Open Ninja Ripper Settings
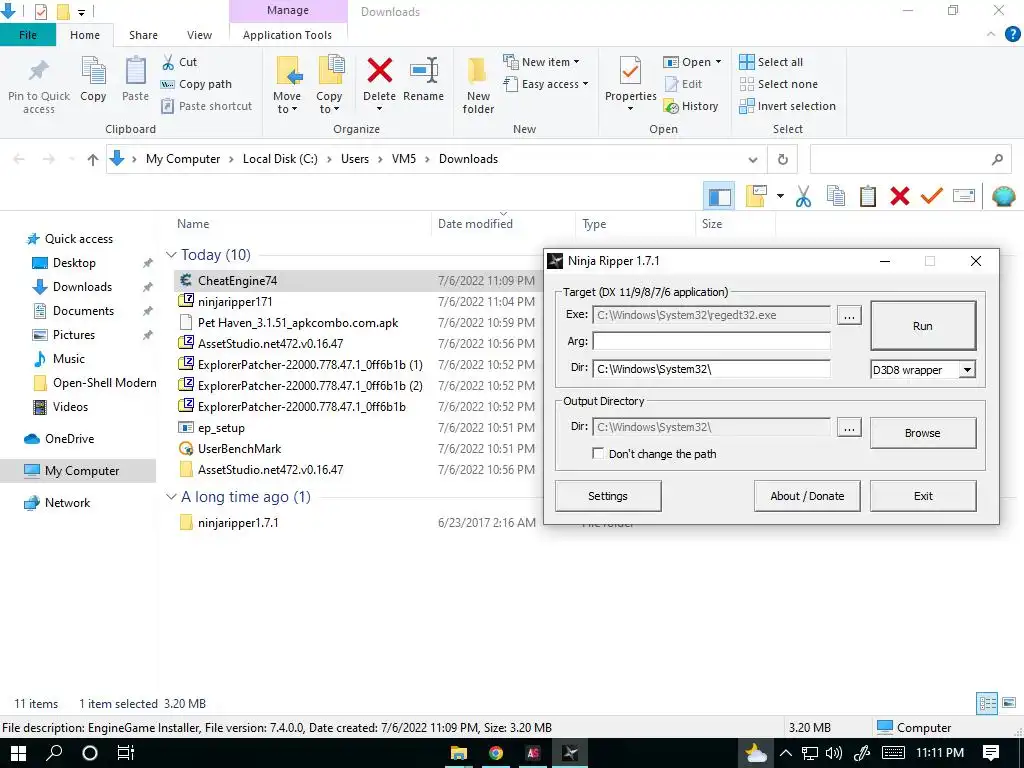 coord(608,496)
